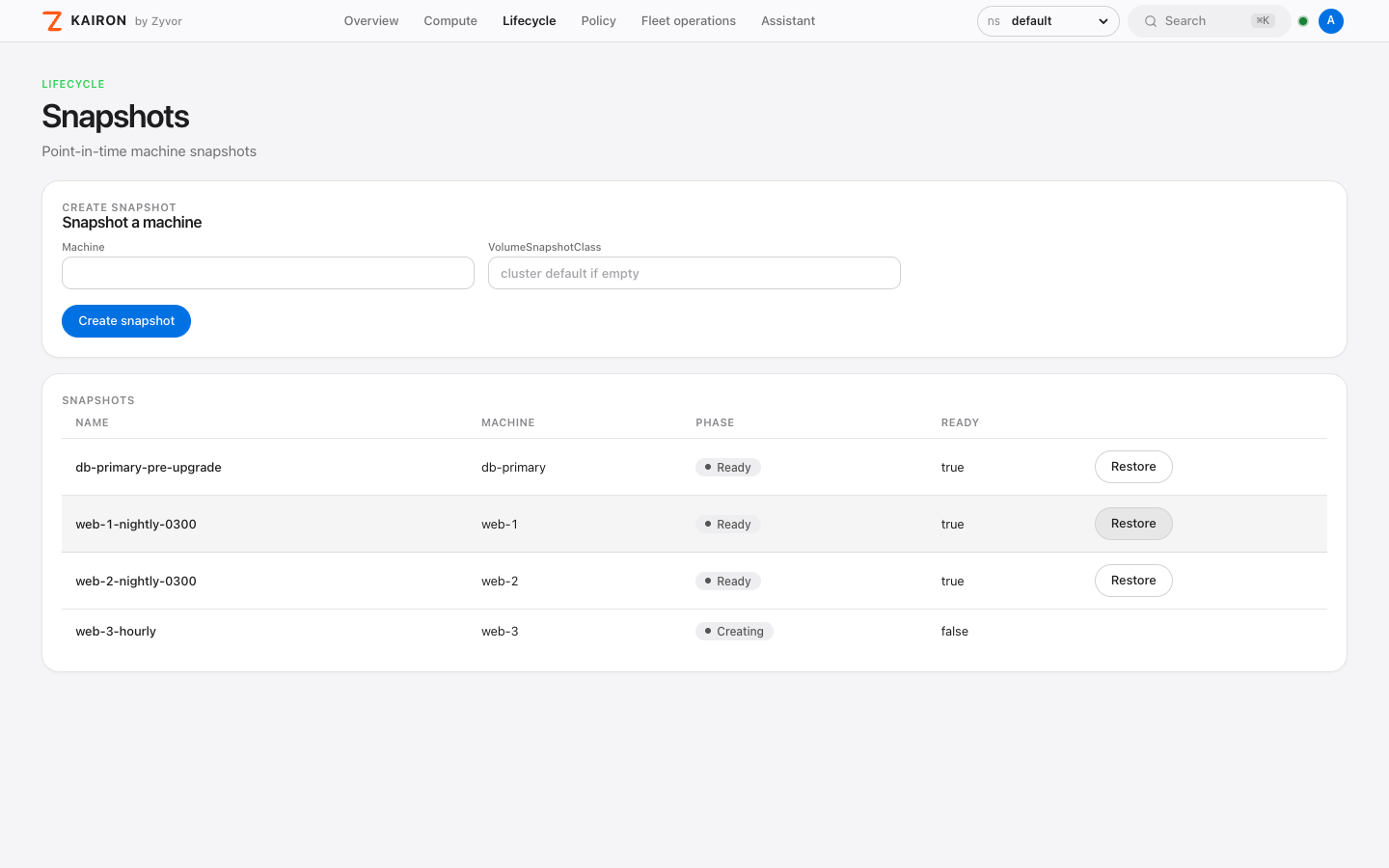Screen dimensions: 1389x868
Task: Open the Policy nav item
Action: click(598, 21)
